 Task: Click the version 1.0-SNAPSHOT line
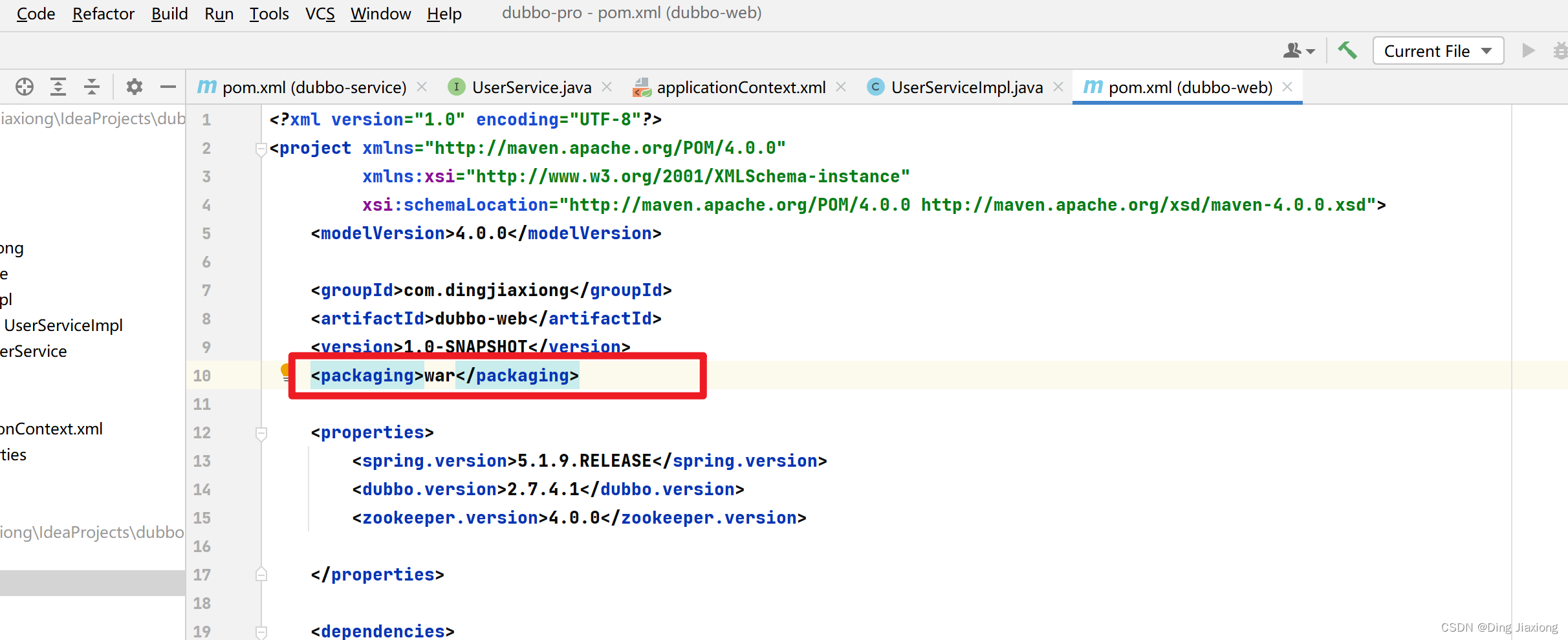(x=470, y=347)
